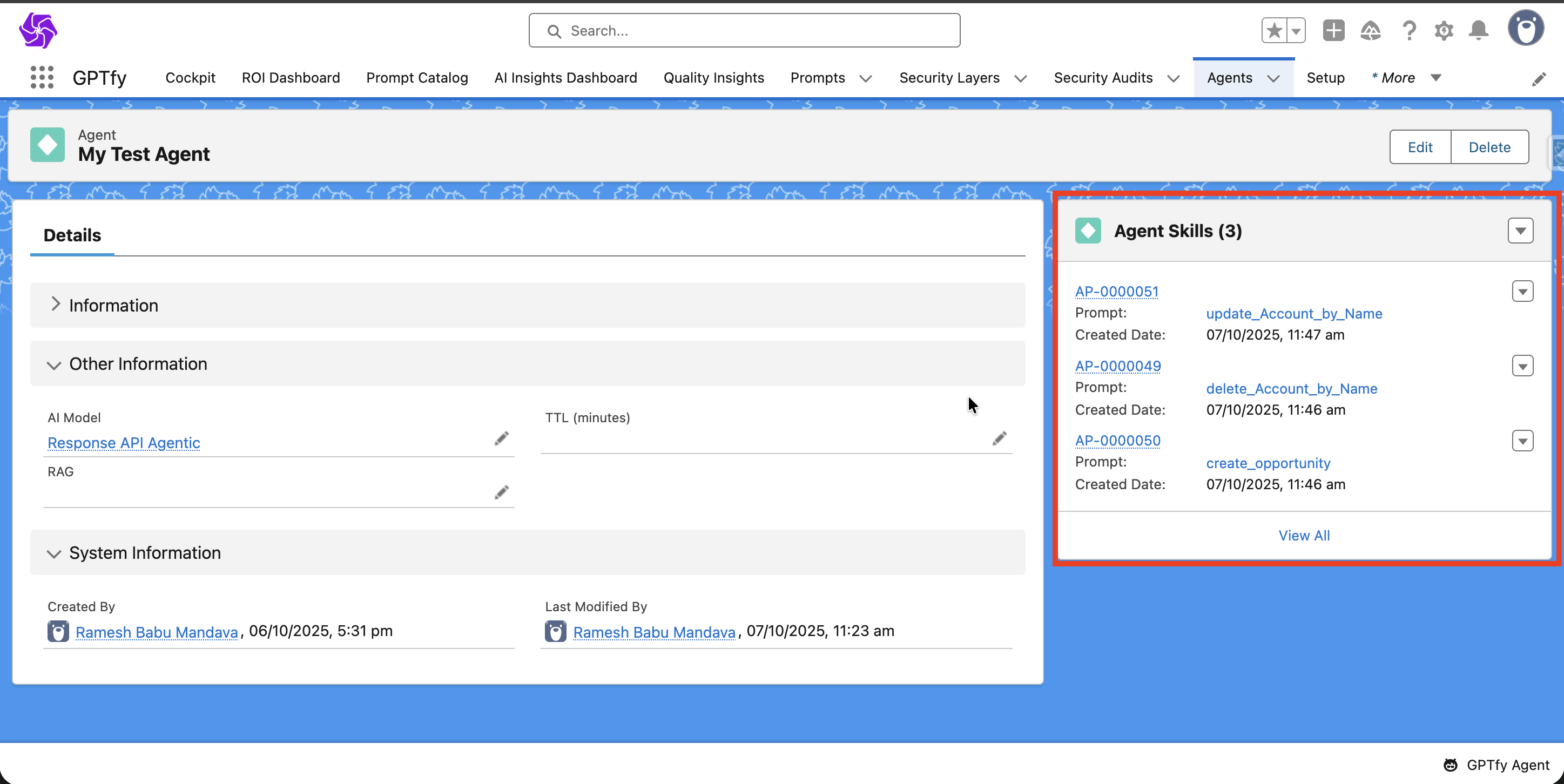Viewport: 1564px width, 784px height.
Task: Open AP-0000051 row action dropdown
Action: coord(1522,292)
